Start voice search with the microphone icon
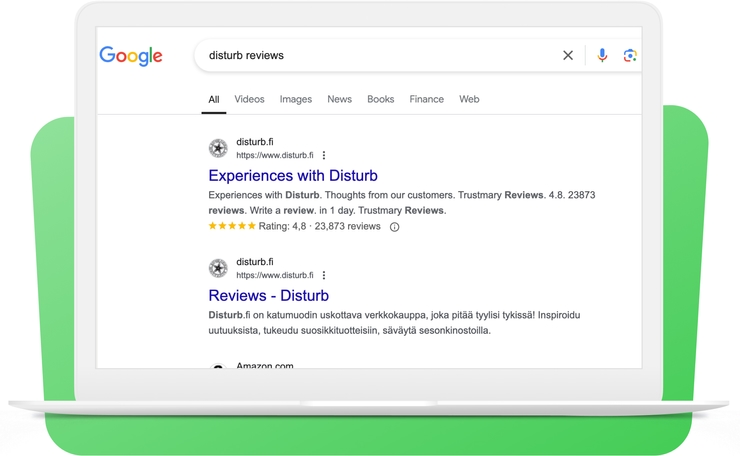 click(602, 56)
